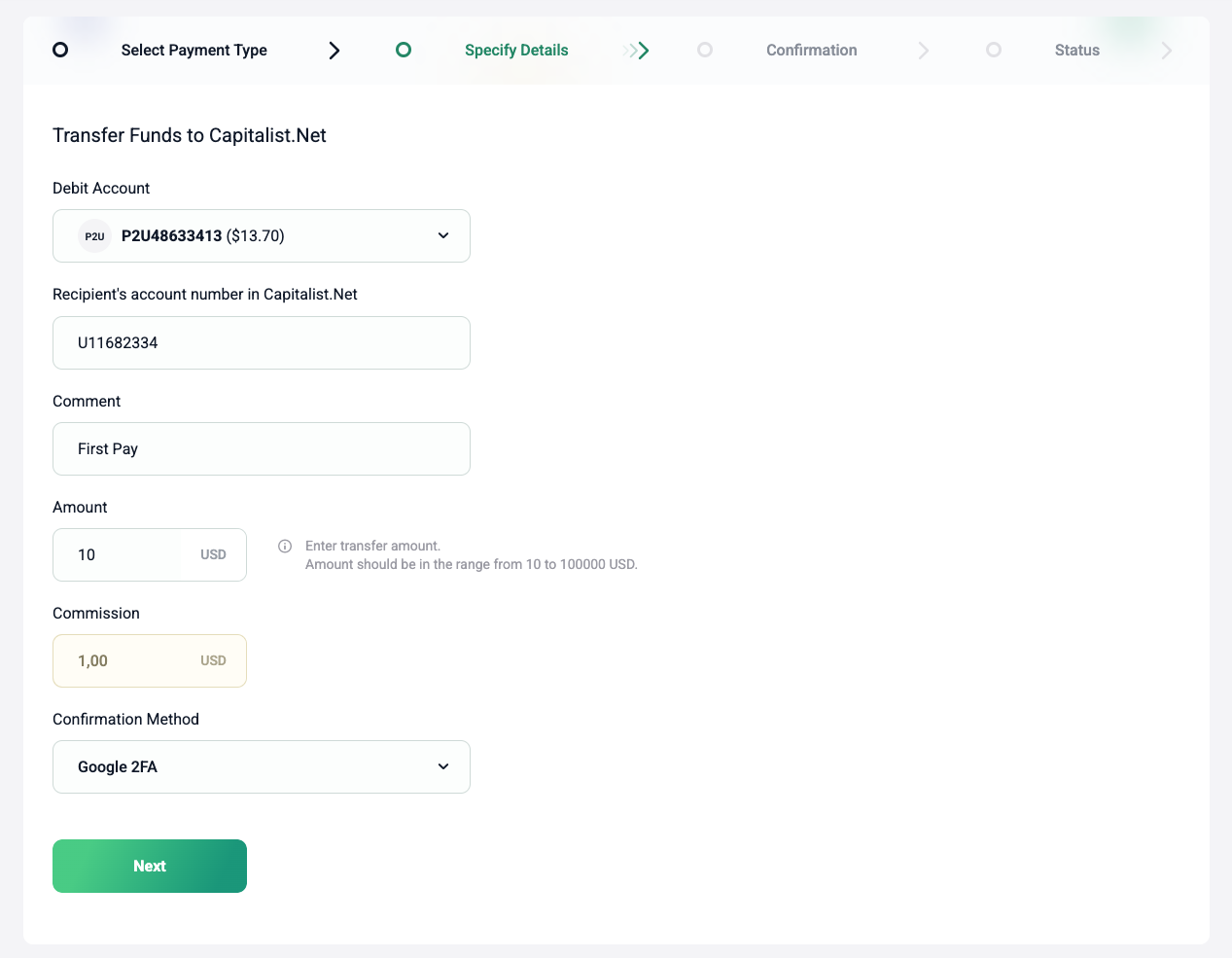Click the info icon beside amount hint

[285, 547]
